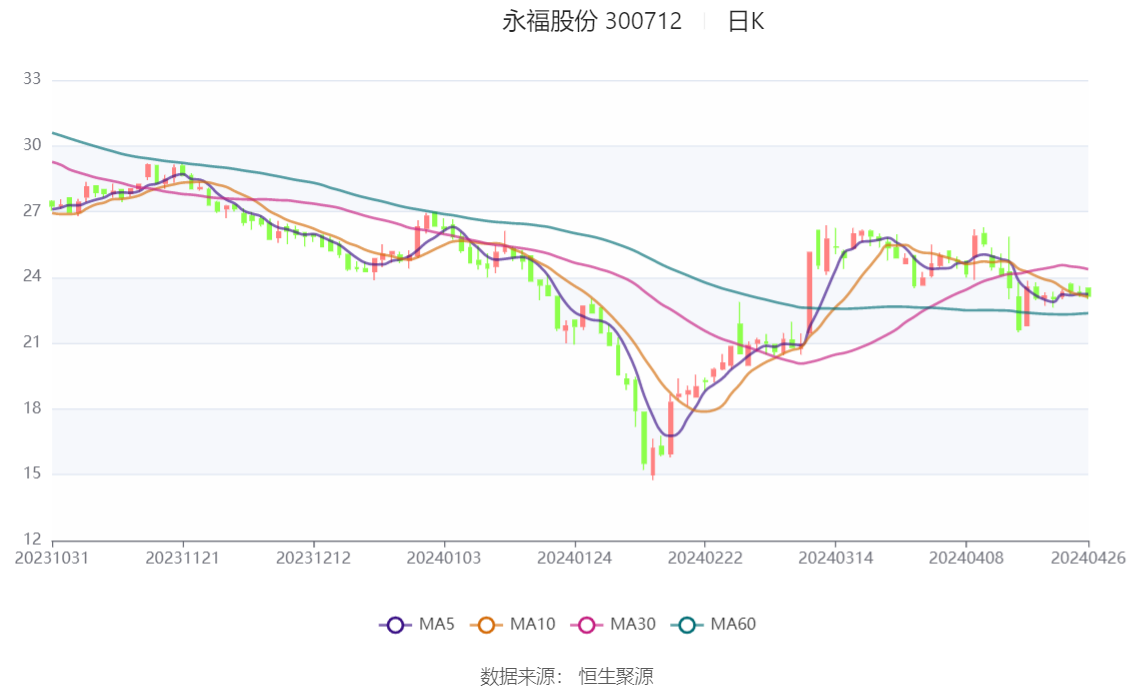Select the 日K label in the title

click(x=746, y=22)
